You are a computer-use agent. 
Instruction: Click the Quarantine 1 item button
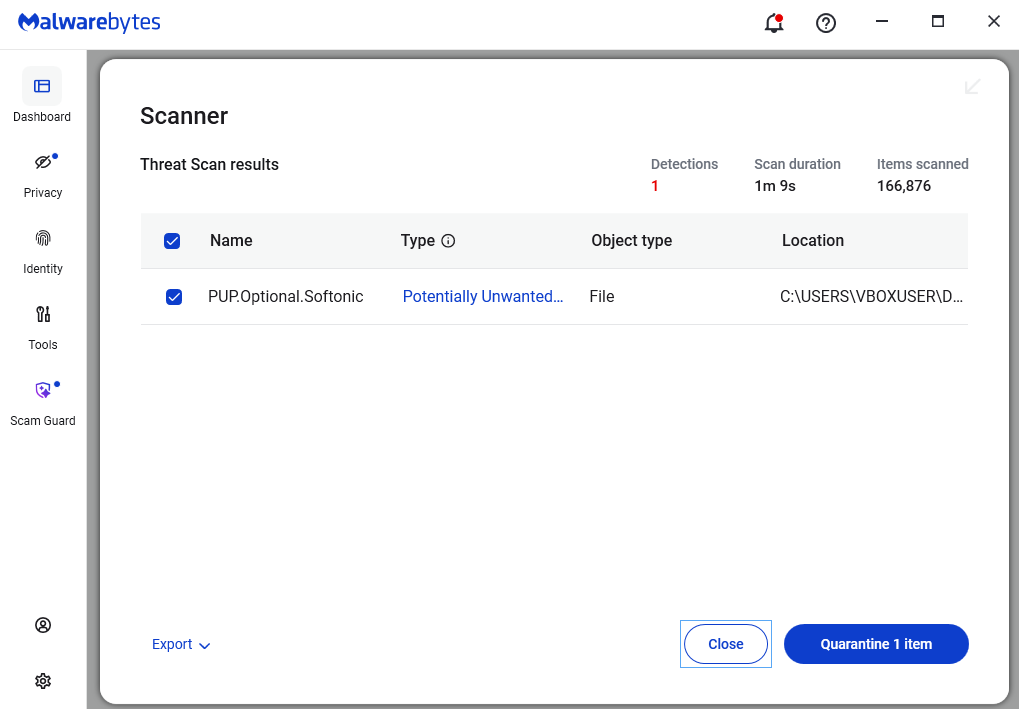tap(876, 644)
